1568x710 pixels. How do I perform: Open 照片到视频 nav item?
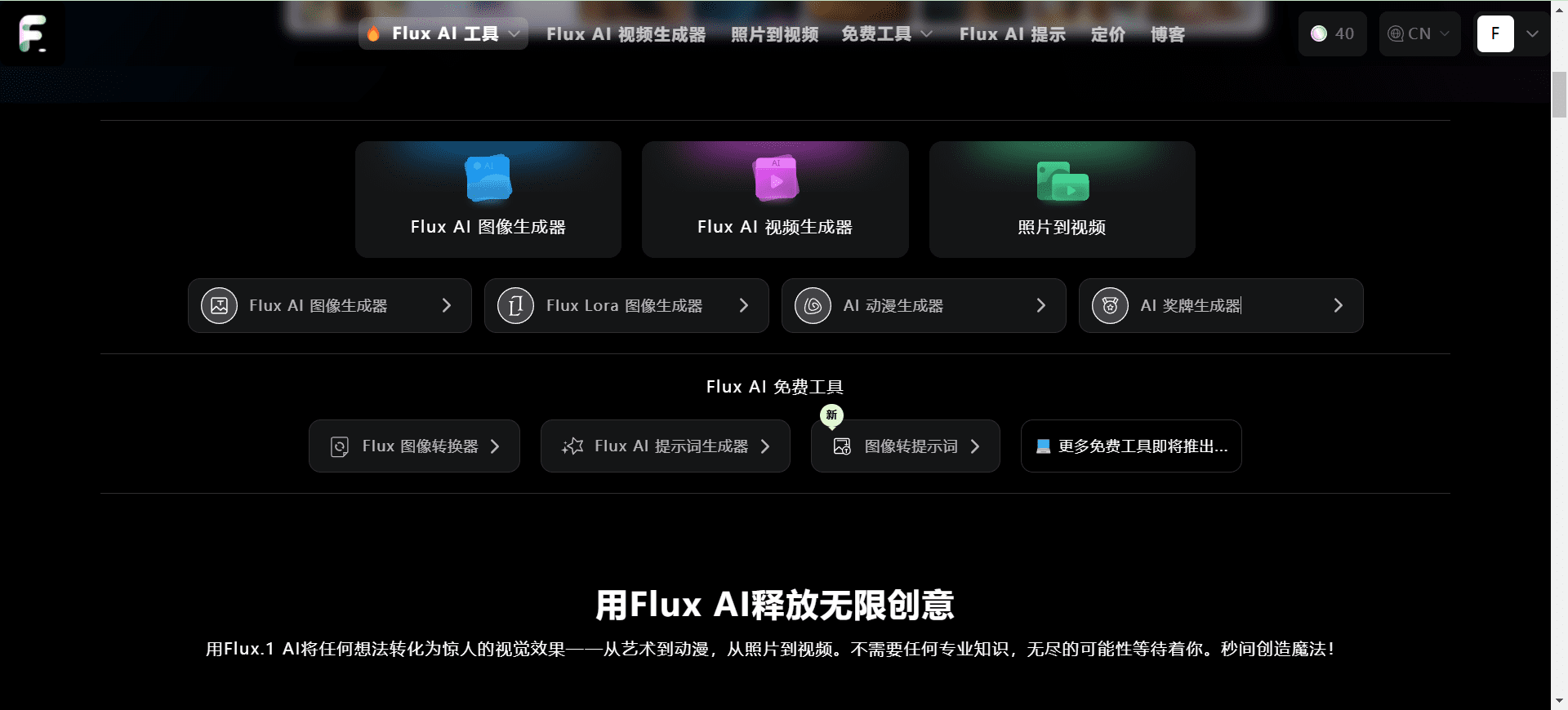(x=774, y=34)
